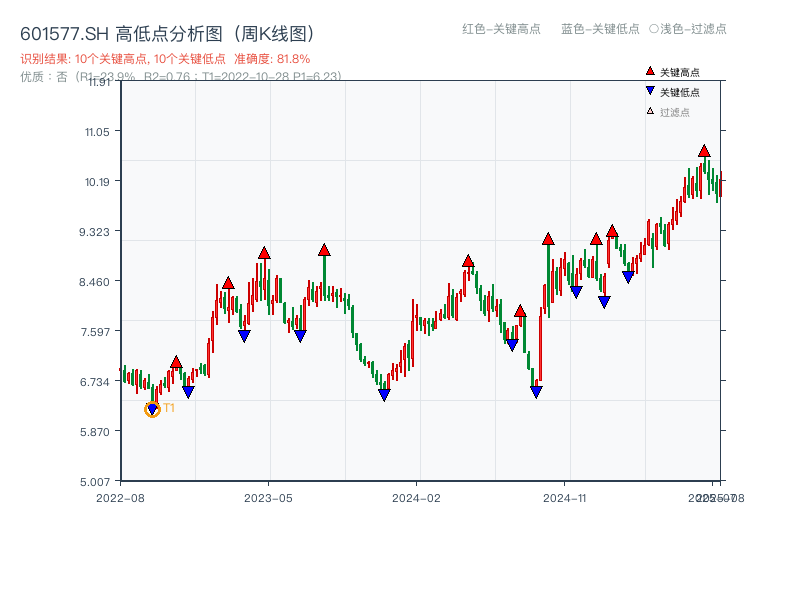Click the 8.460 y-axis label
The image size is (800, 600).
pos(94,282)
